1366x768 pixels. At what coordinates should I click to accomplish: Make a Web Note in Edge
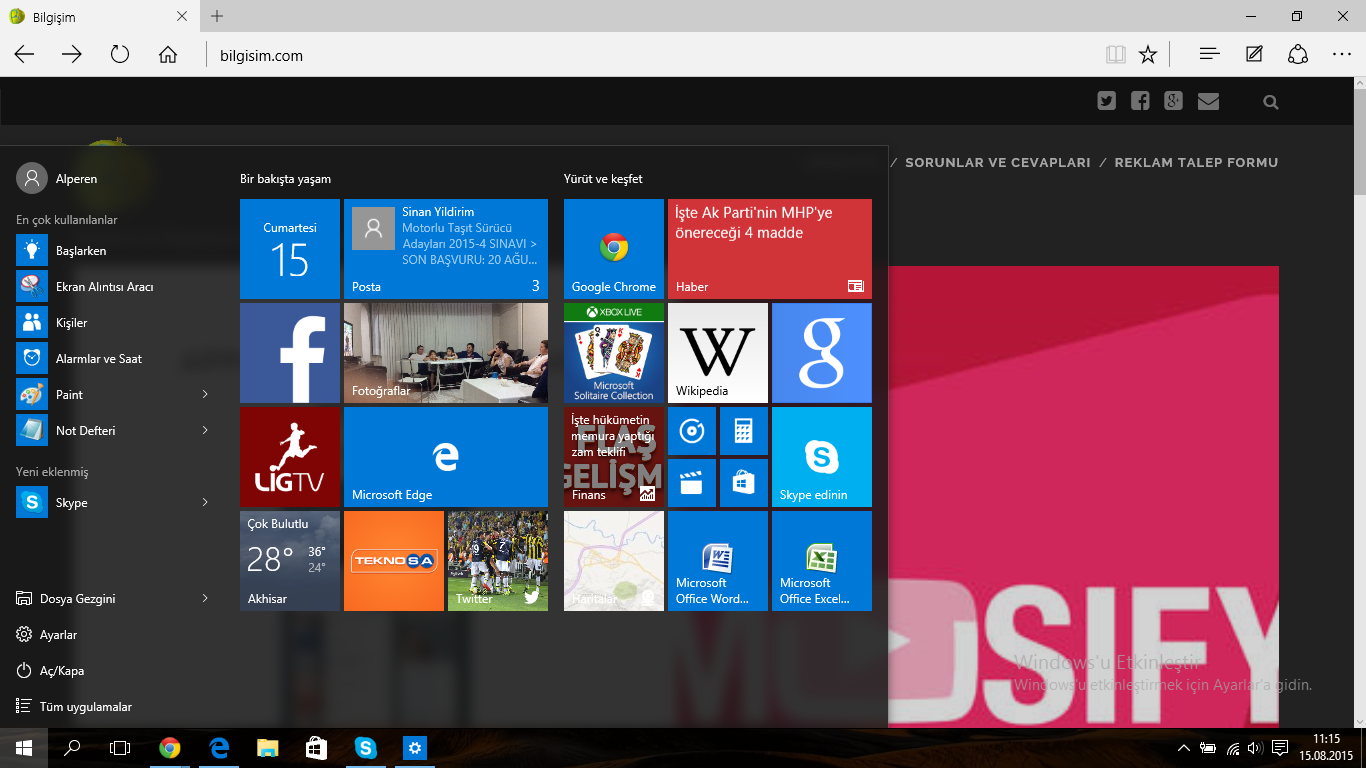coord(1254,55)
